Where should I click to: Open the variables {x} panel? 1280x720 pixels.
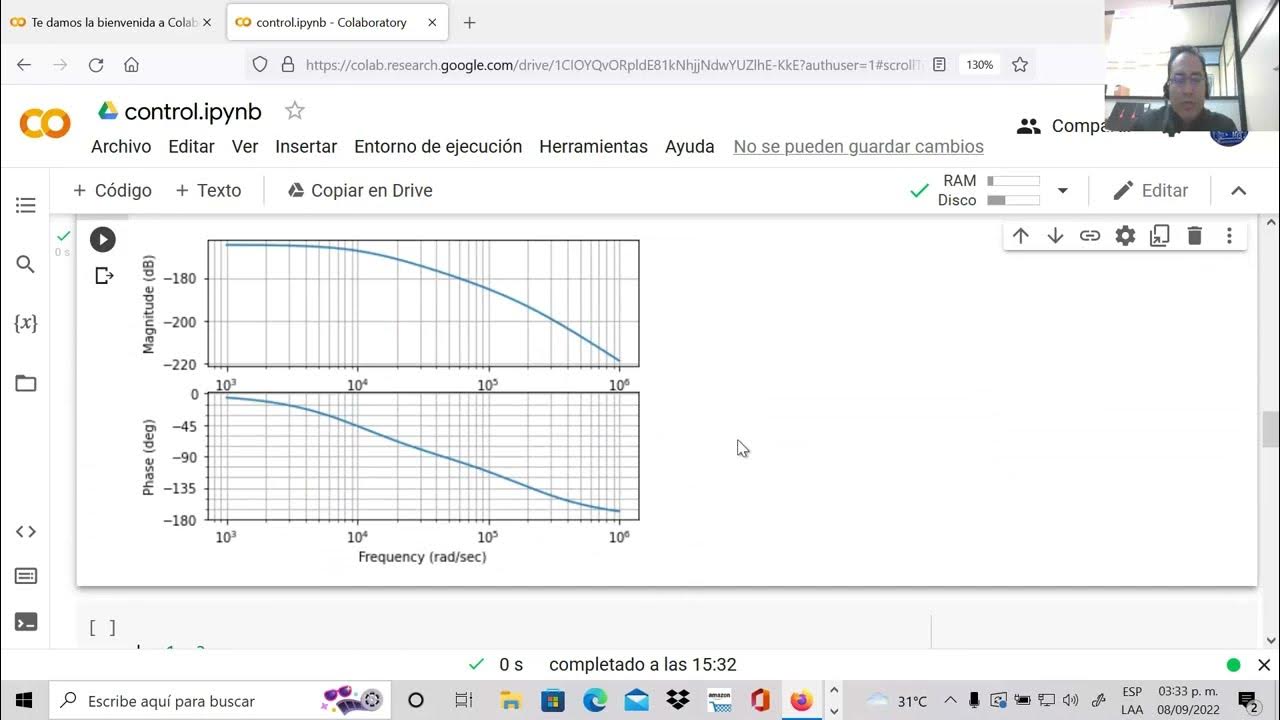pos(26,323)
